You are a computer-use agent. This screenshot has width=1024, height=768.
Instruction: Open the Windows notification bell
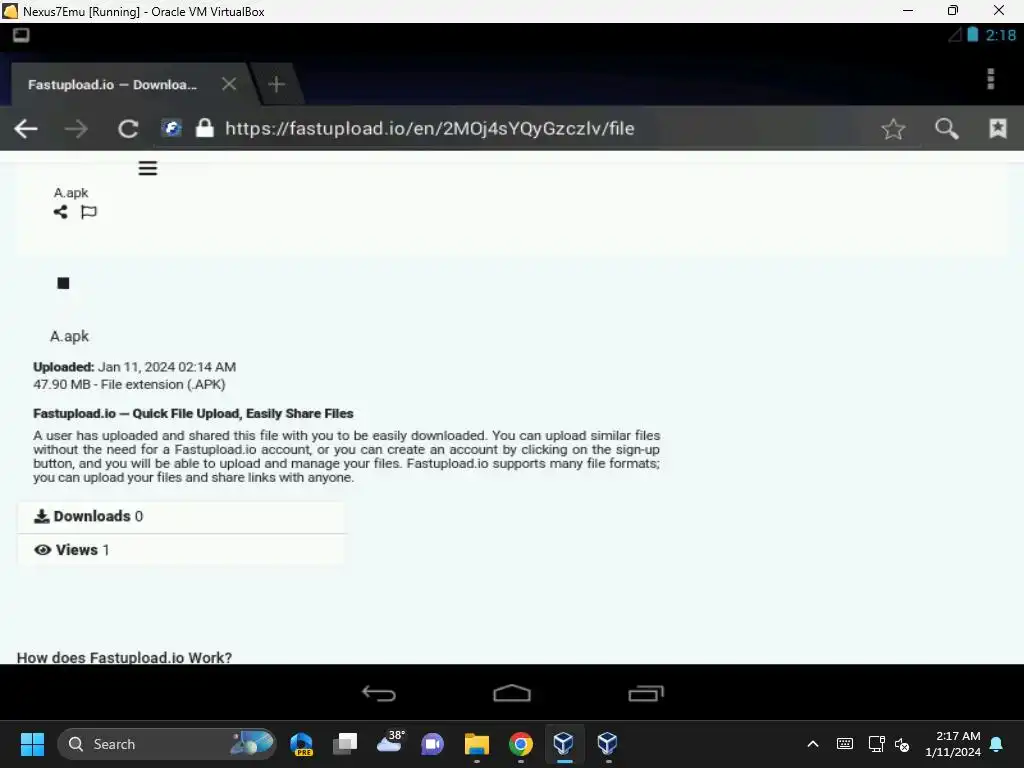pyautogui.click(x=997, y=744)
